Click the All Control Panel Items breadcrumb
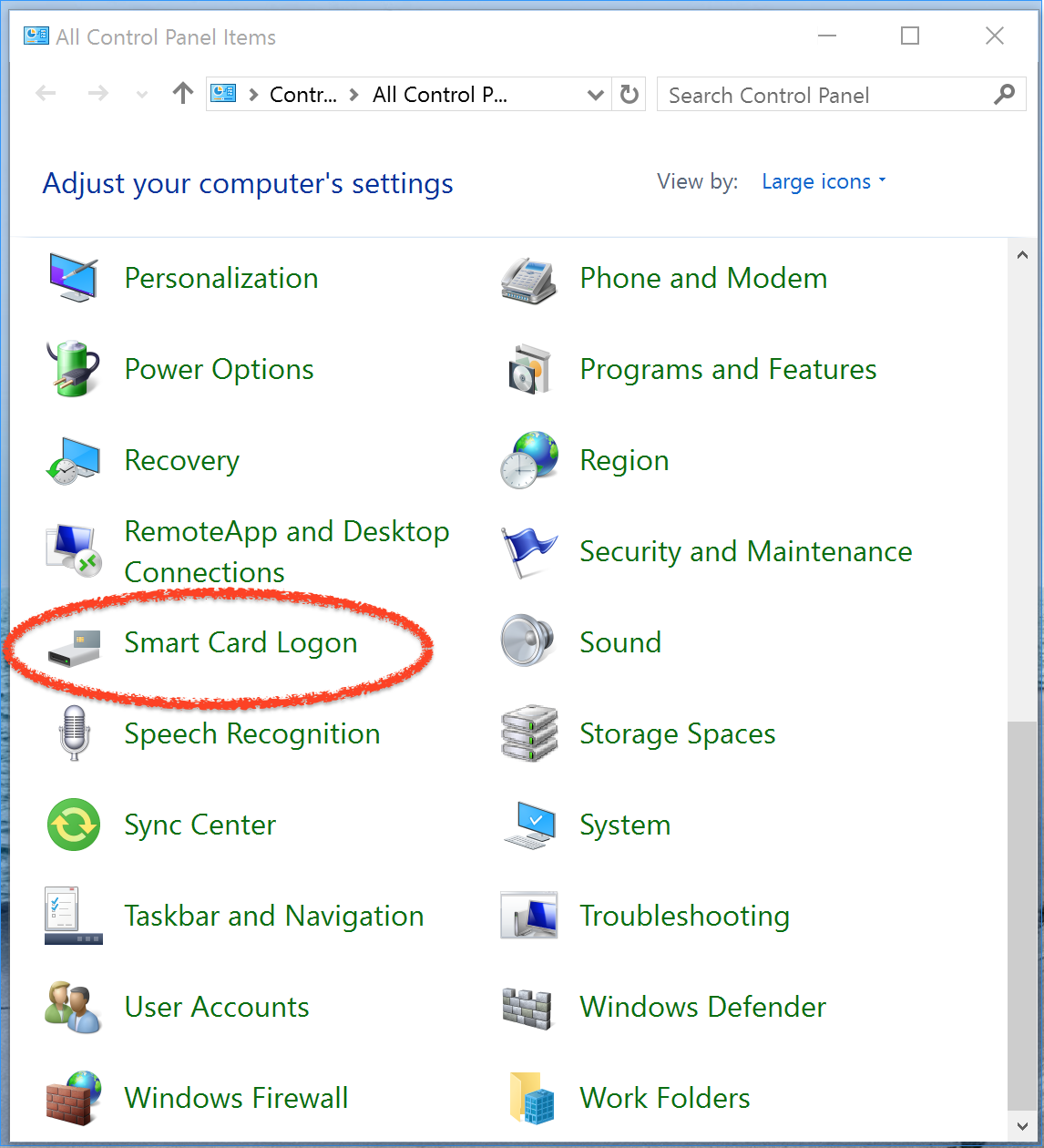 tap(439, 95)
